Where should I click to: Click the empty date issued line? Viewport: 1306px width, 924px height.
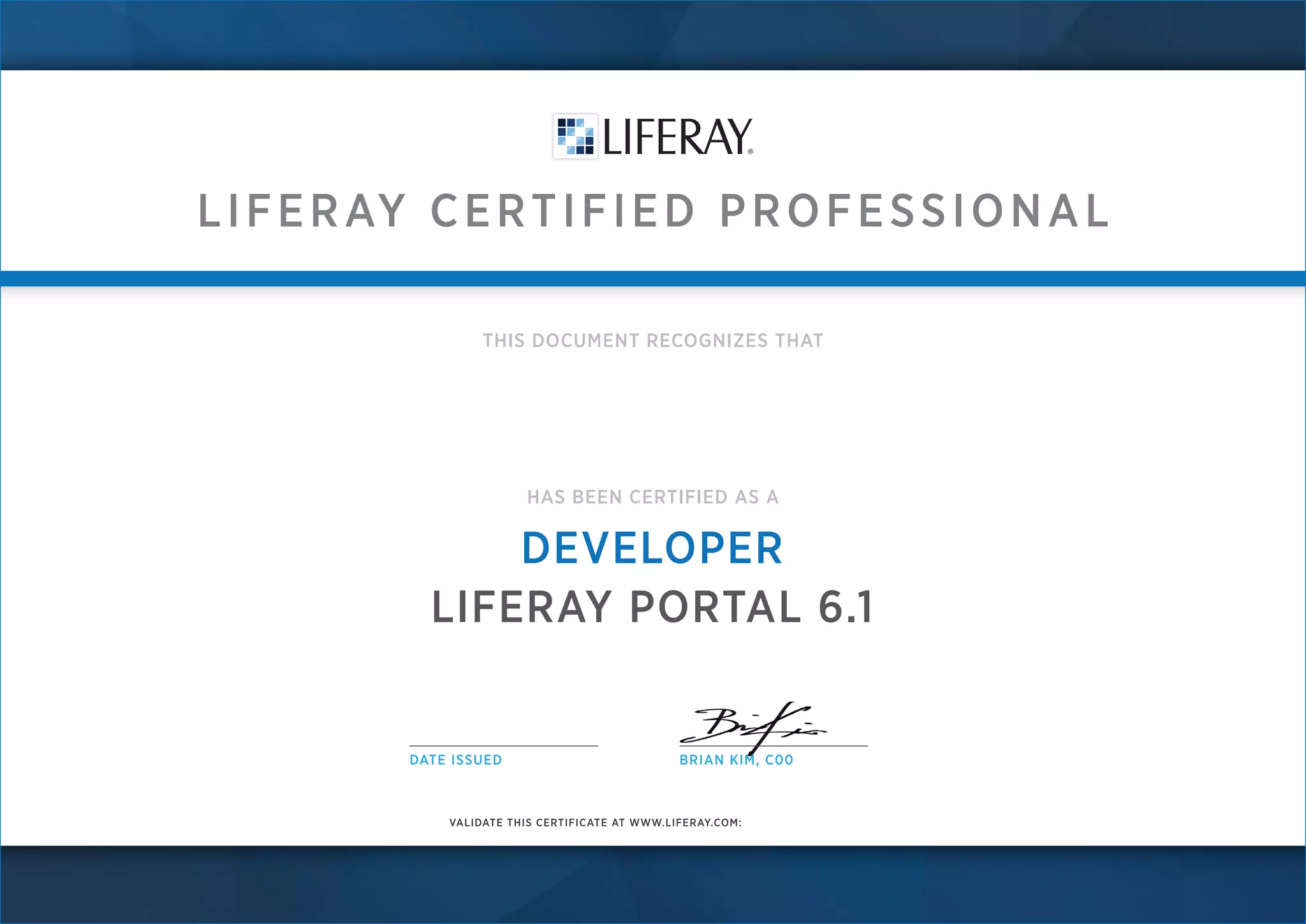point(504,743)
